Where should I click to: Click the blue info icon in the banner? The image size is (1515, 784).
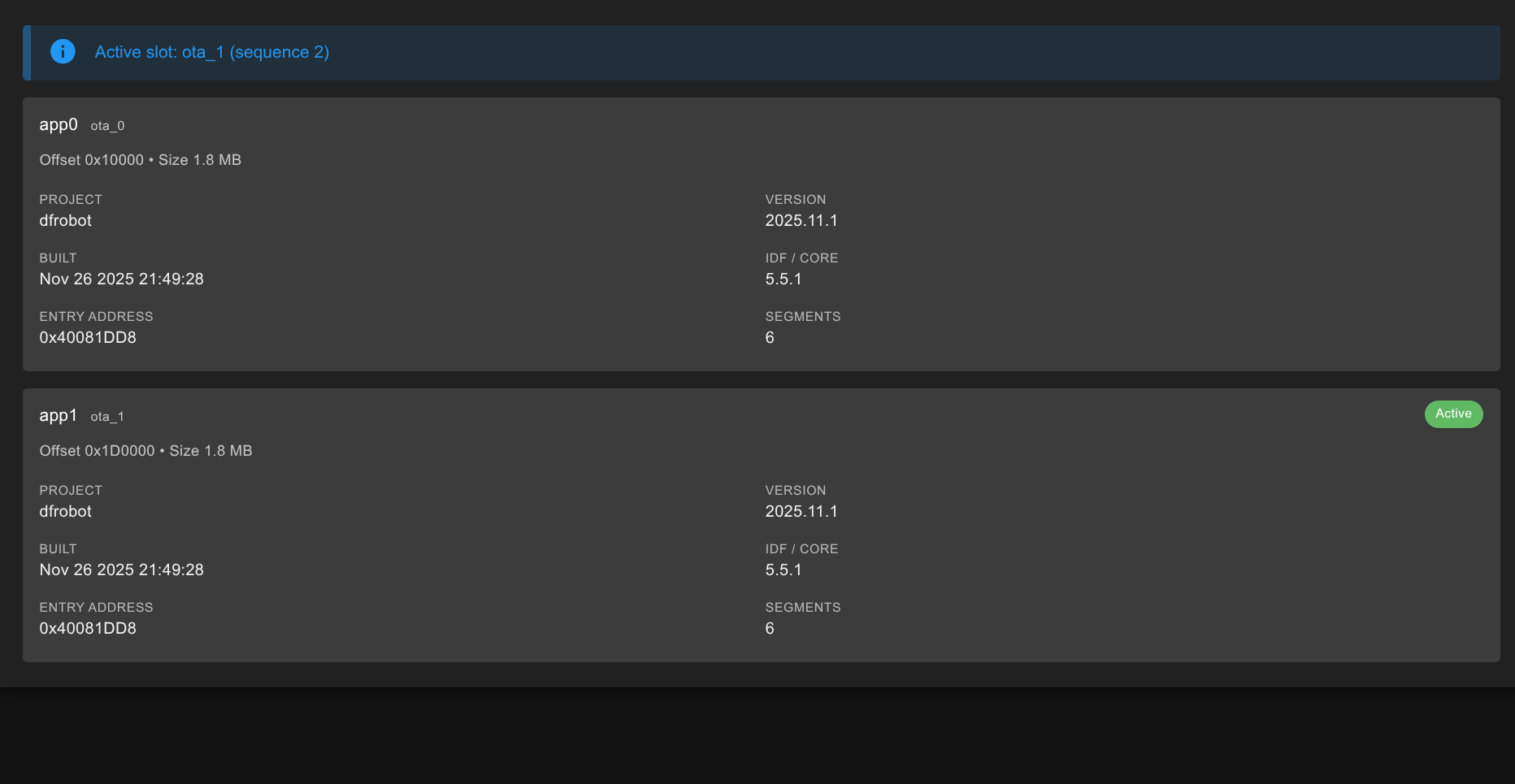click(63, 52)
